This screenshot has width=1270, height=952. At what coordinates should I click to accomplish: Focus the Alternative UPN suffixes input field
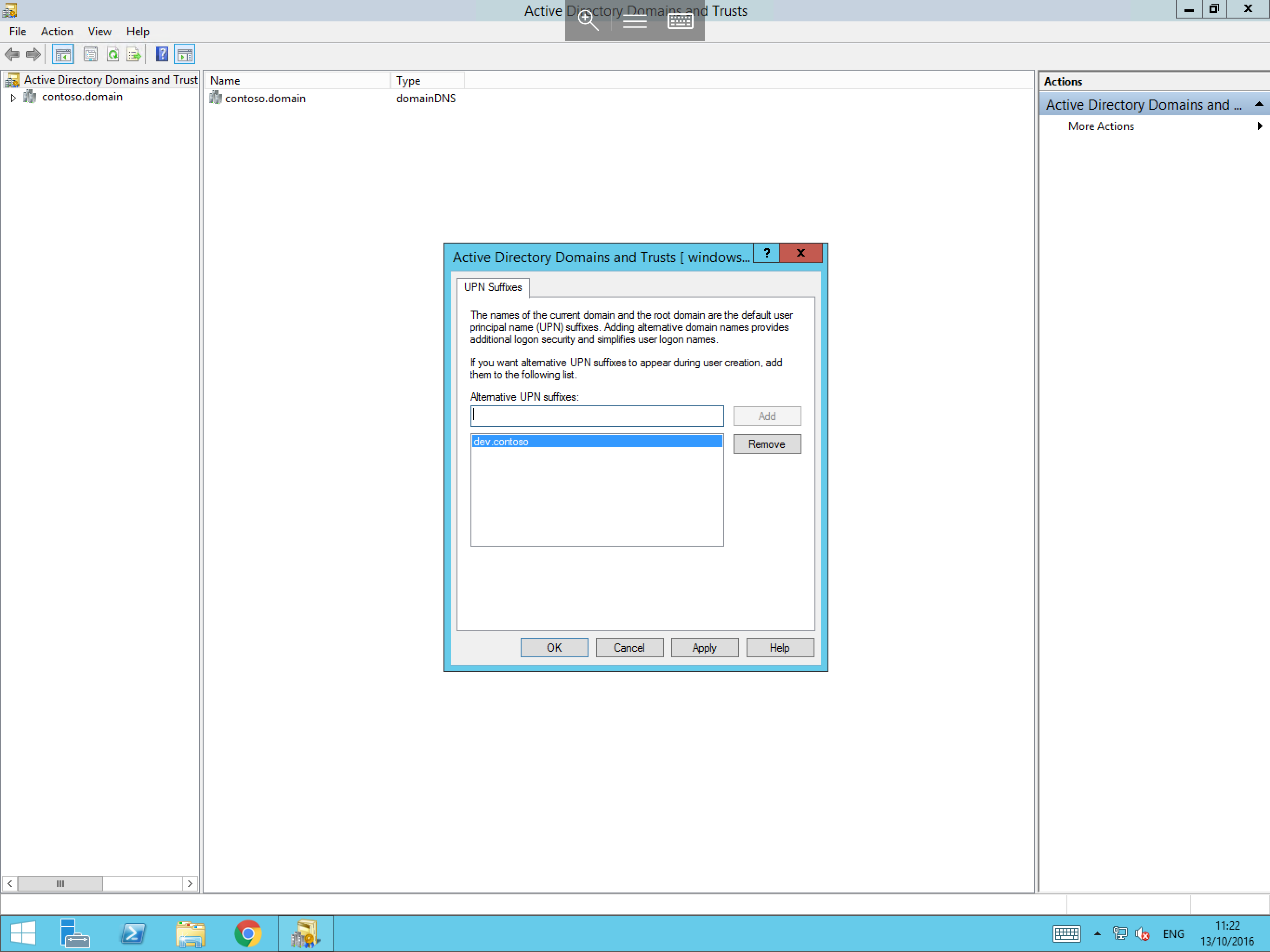pyautogui.click(x=596, y=416)
